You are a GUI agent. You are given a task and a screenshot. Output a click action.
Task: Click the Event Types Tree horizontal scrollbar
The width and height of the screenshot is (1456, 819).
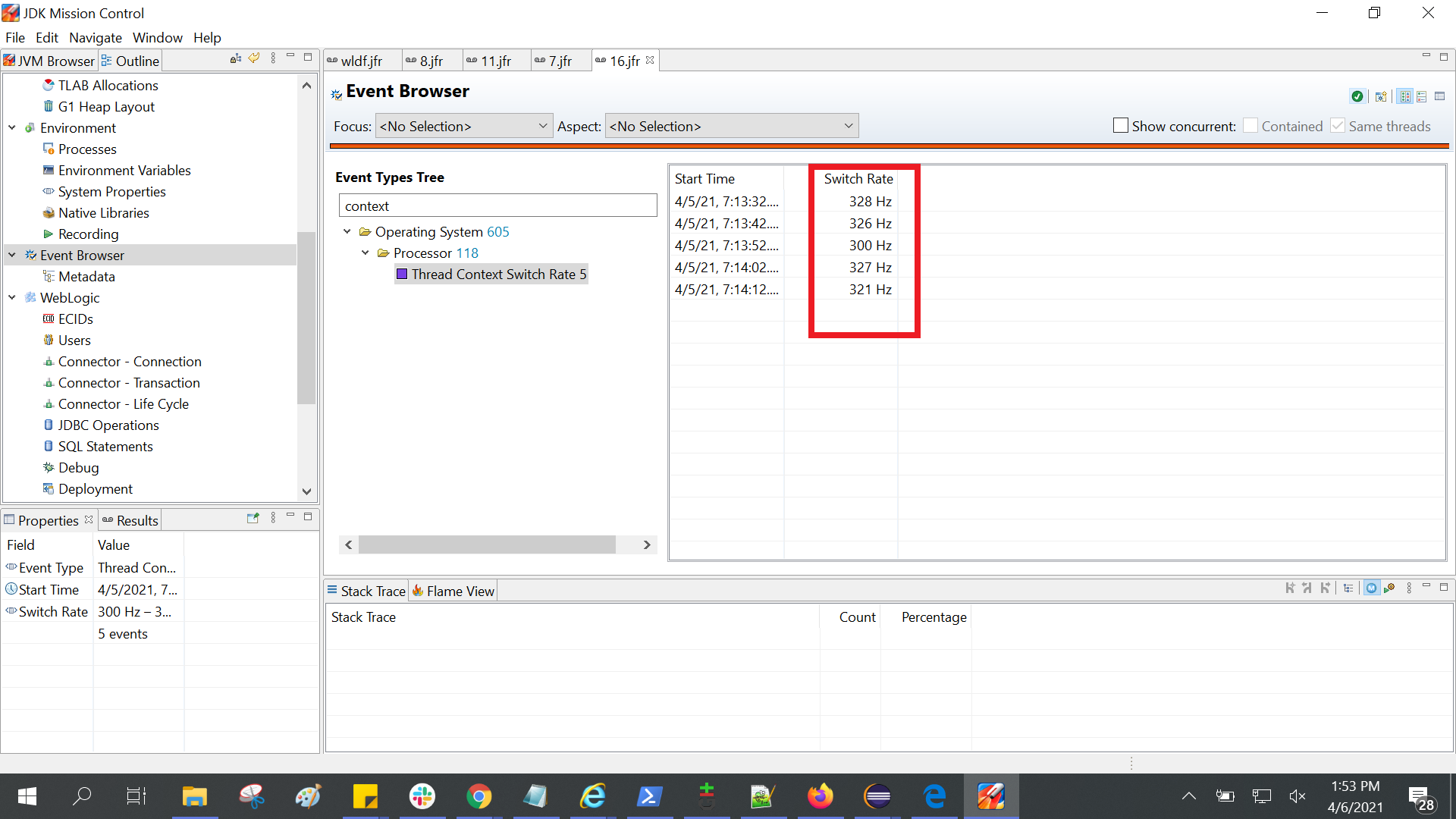(487, 544)
